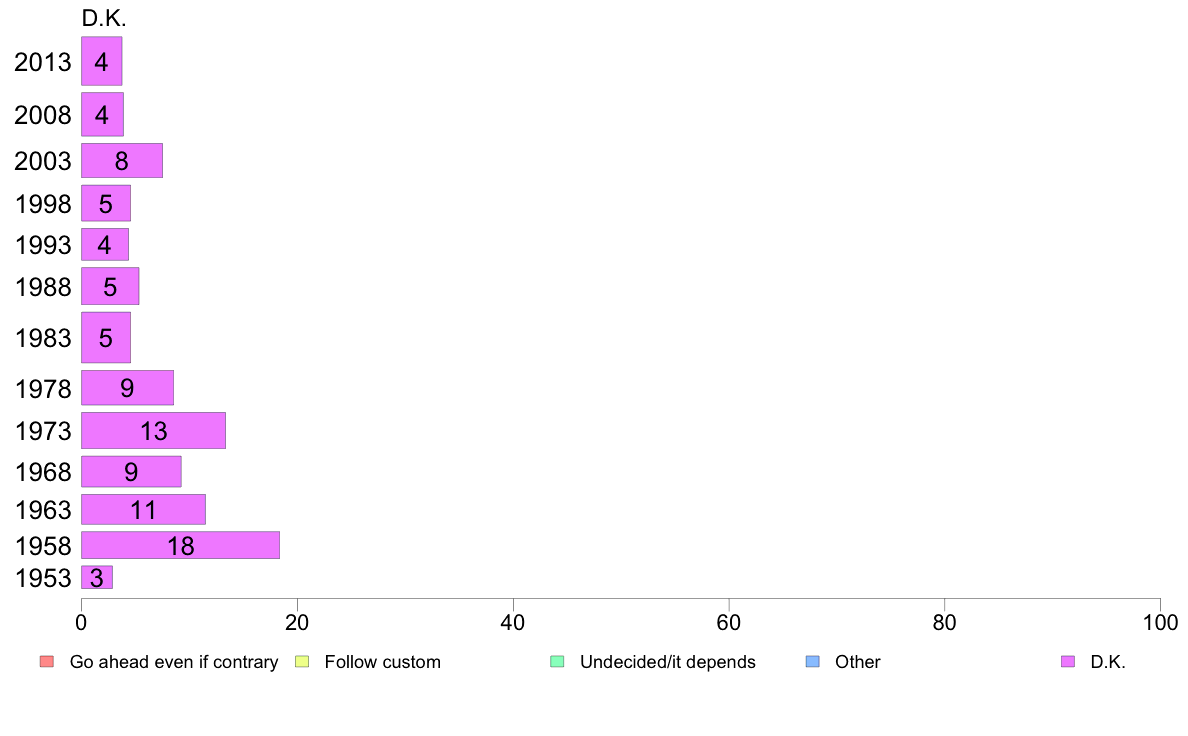
Task: Select the 1973 bar showing 13
Action: [x=153, y=431]
